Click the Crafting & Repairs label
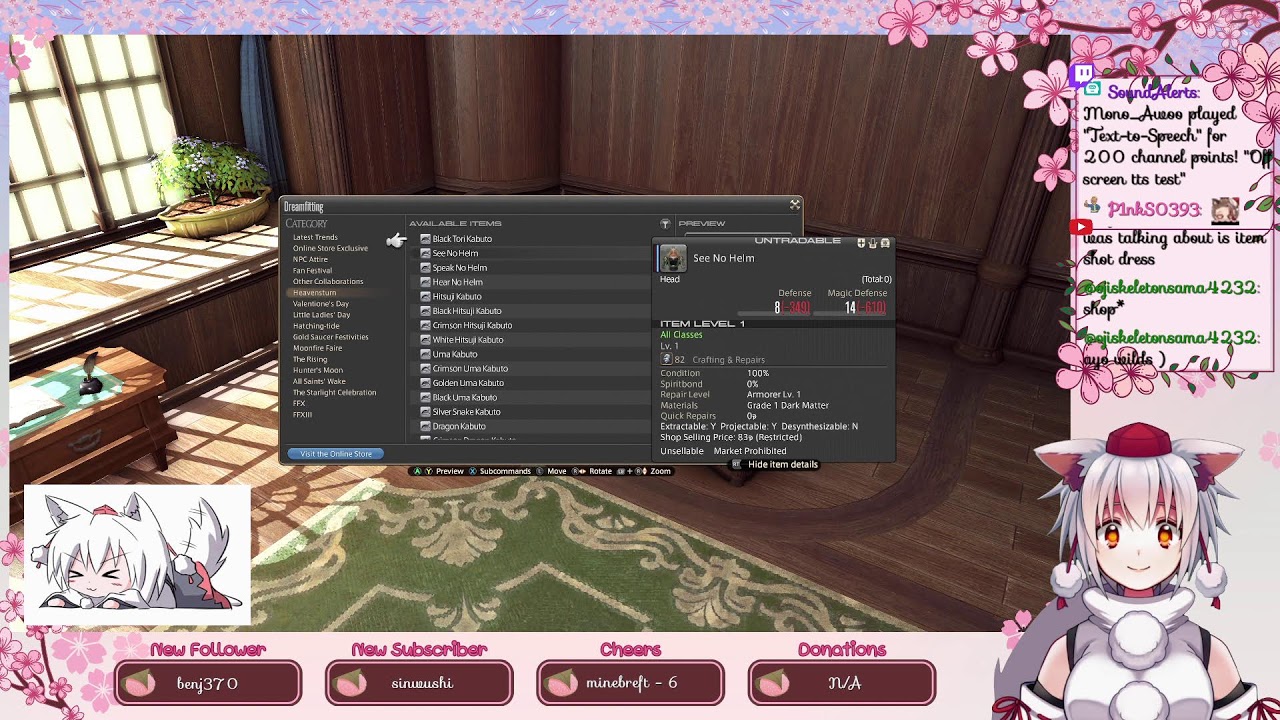Image resolution: width=1280 pixels, height=720 pixels. (x=729, y=360)
